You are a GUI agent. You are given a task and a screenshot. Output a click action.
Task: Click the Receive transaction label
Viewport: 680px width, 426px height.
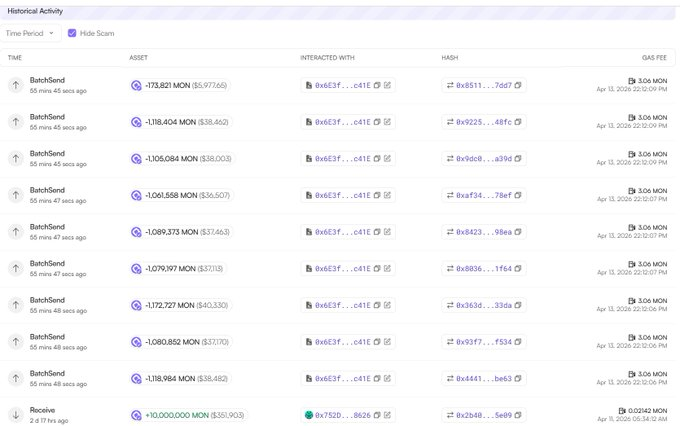[x=42, y=410]
